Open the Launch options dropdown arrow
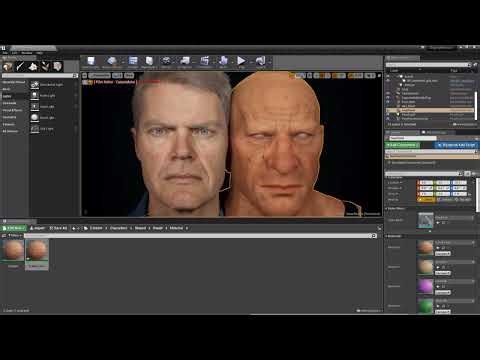Screen dimensions: 480x360 [x=269, y=62]
